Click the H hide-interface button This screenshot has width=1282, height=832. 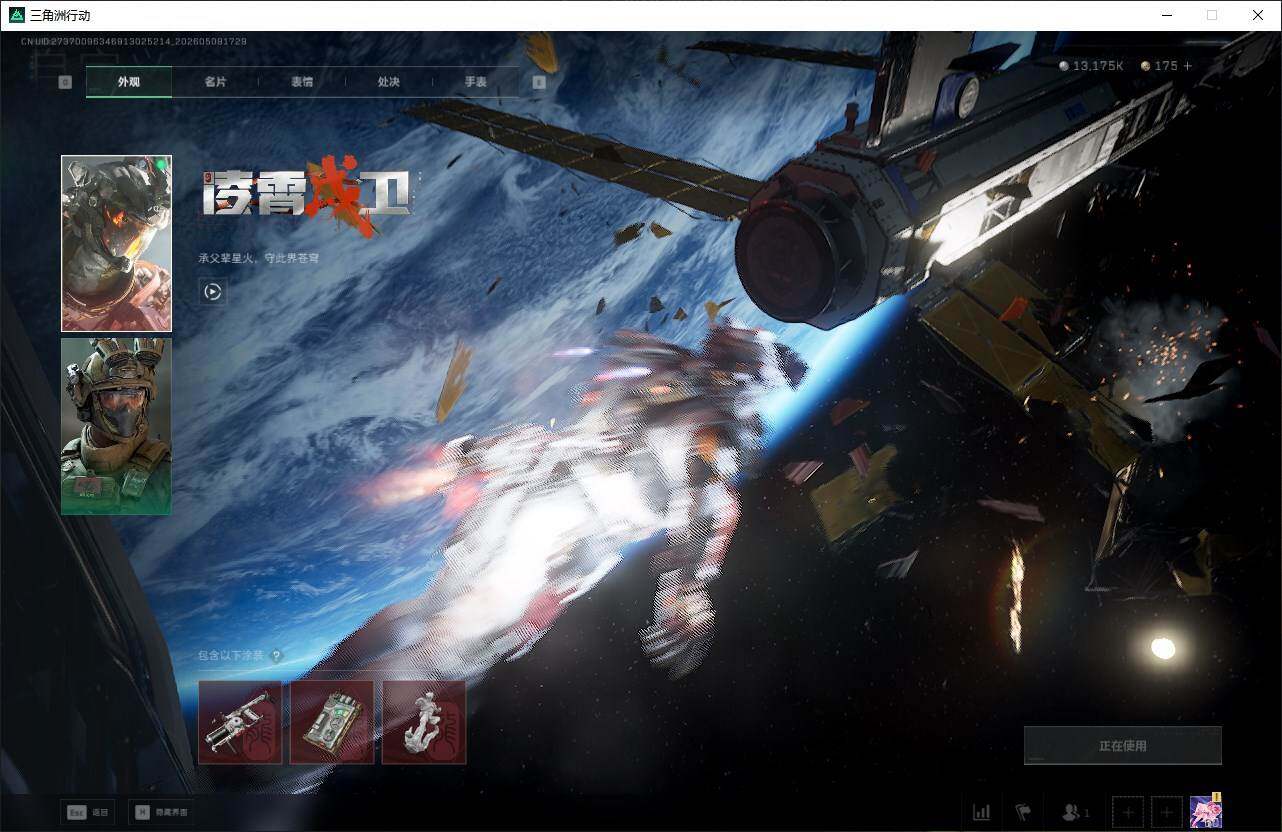click(x=162, y=812)
